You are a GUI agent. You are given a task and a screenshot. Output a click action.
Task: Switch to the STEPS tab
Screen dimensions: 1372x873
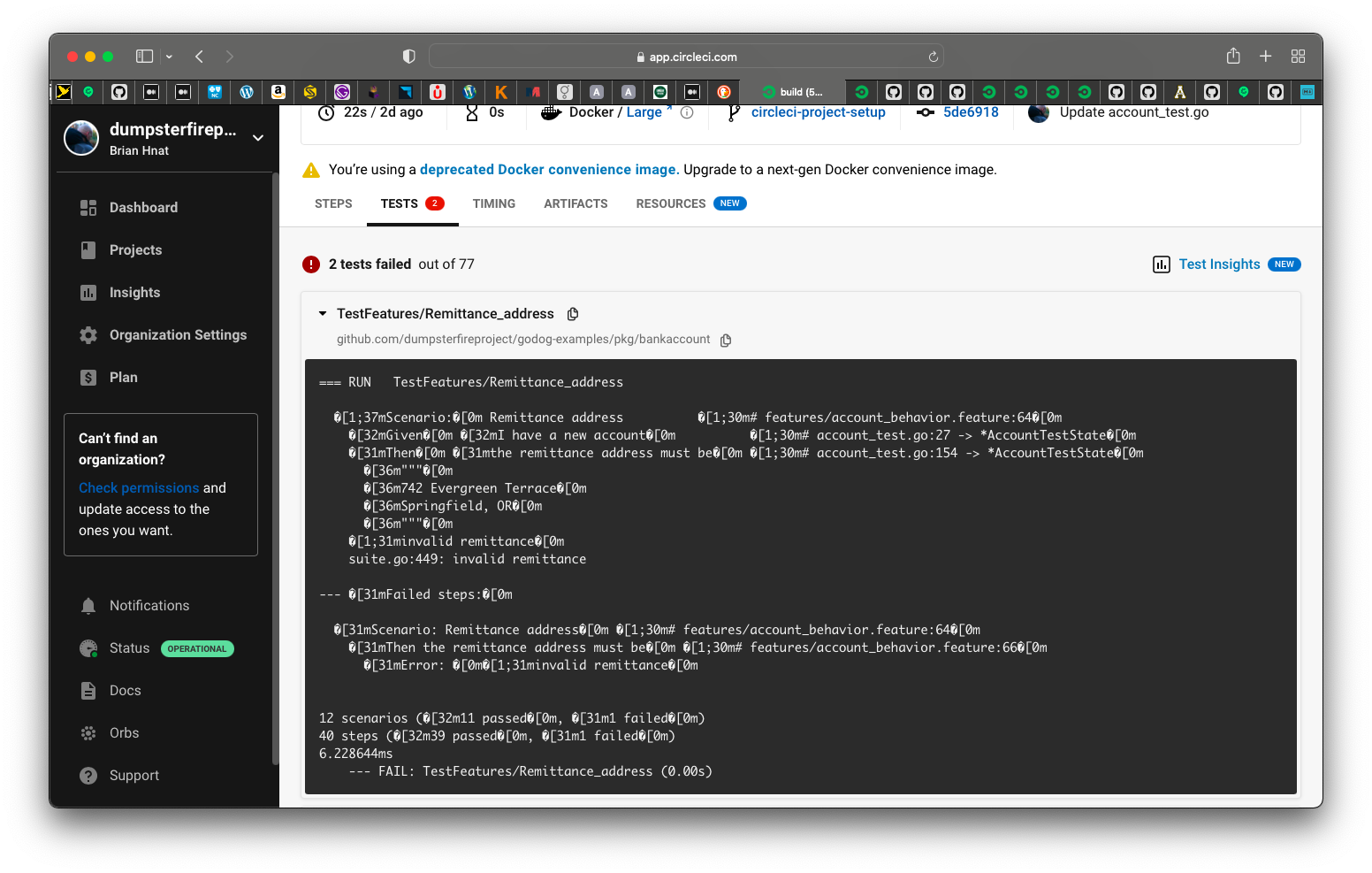coord(333,203)
